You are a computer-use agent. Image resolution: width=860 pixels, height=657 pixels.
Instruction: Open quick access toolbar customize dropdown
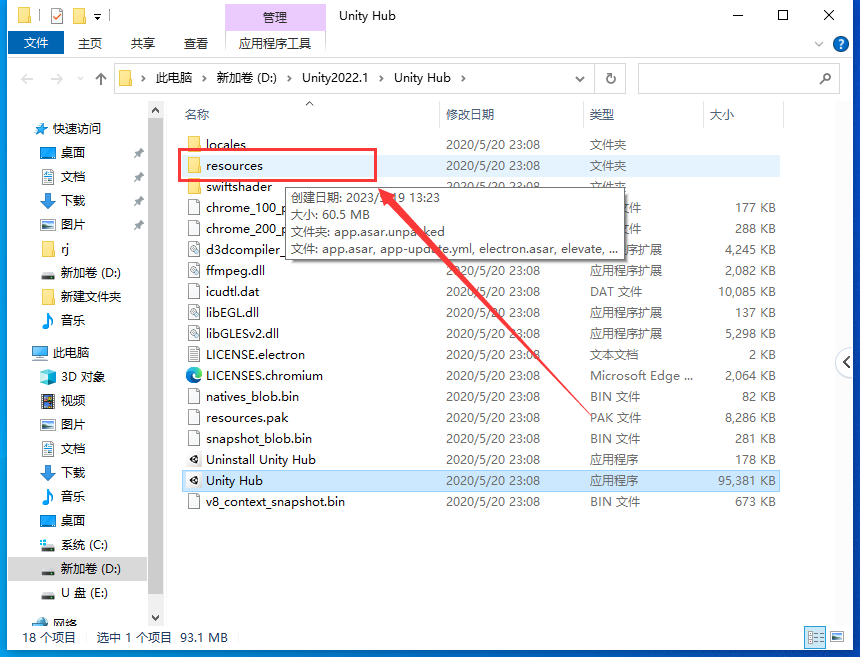pyautogui.click(x=97, y=16)
